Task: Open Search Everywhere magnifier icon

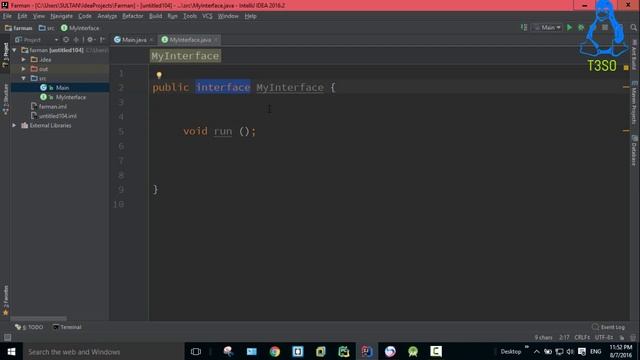Action: click(x=633, y=27)
